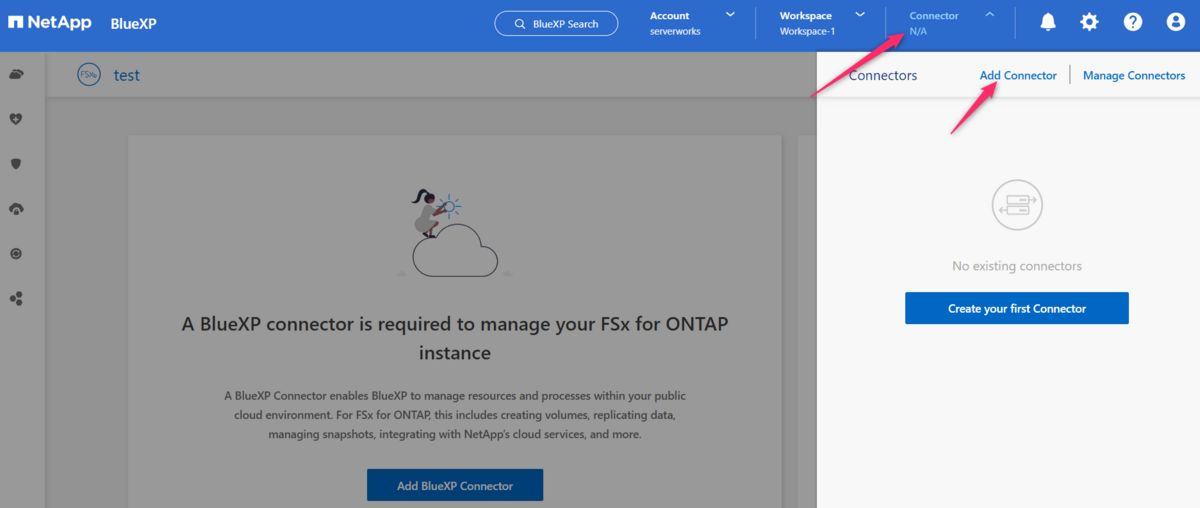
Task: Open the Extensions dots sidebar icon
Action: pyautogui.click(x=16, y=298)
